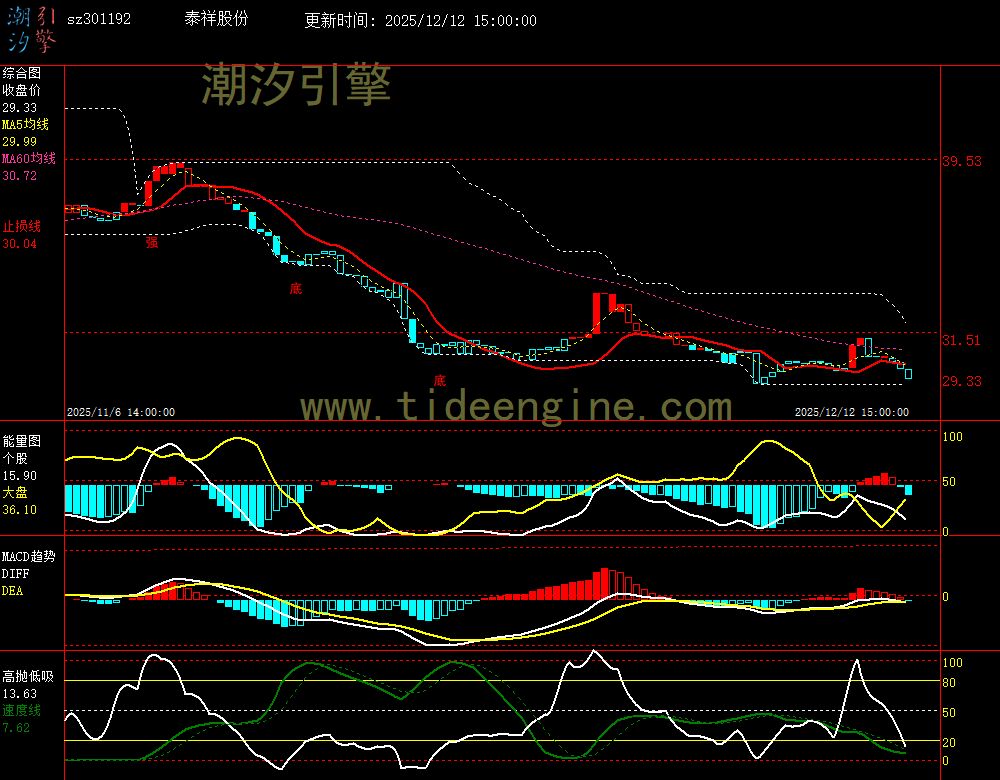Click the yellow 大盘 legend label
Image resolution: width=1000 pixels, height=780 pixels.
tap(15, 492)
